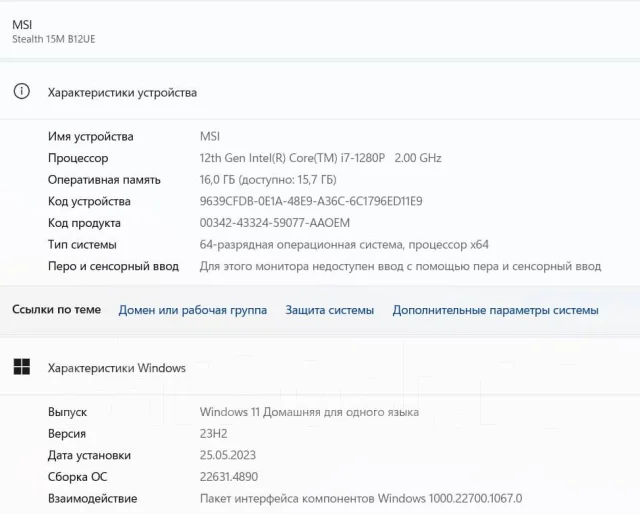The height and width of the screenshot is (514, 640).
Task: Select device ID 9639CFDB-0E1A-48E9-A36C-6C1796ED11E9
Action: (311, 201)
